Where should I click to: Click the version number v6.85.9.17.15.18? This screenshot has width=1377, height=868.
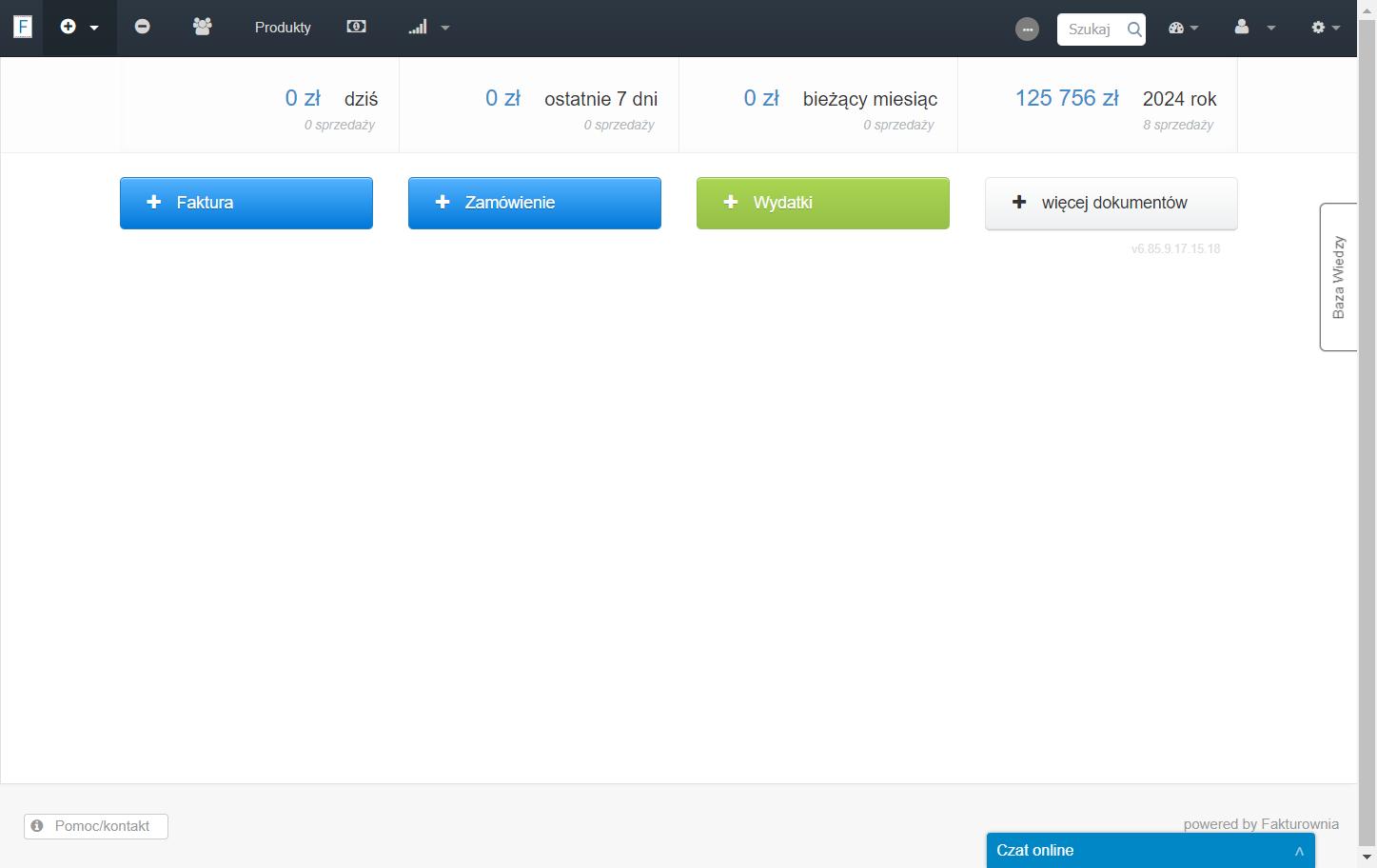coord(1176,248)
